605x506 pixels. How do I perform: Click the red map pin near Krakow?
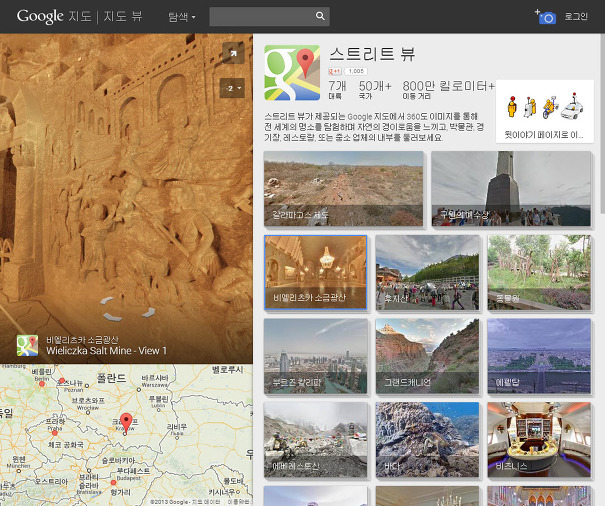[x=125, y=421]
